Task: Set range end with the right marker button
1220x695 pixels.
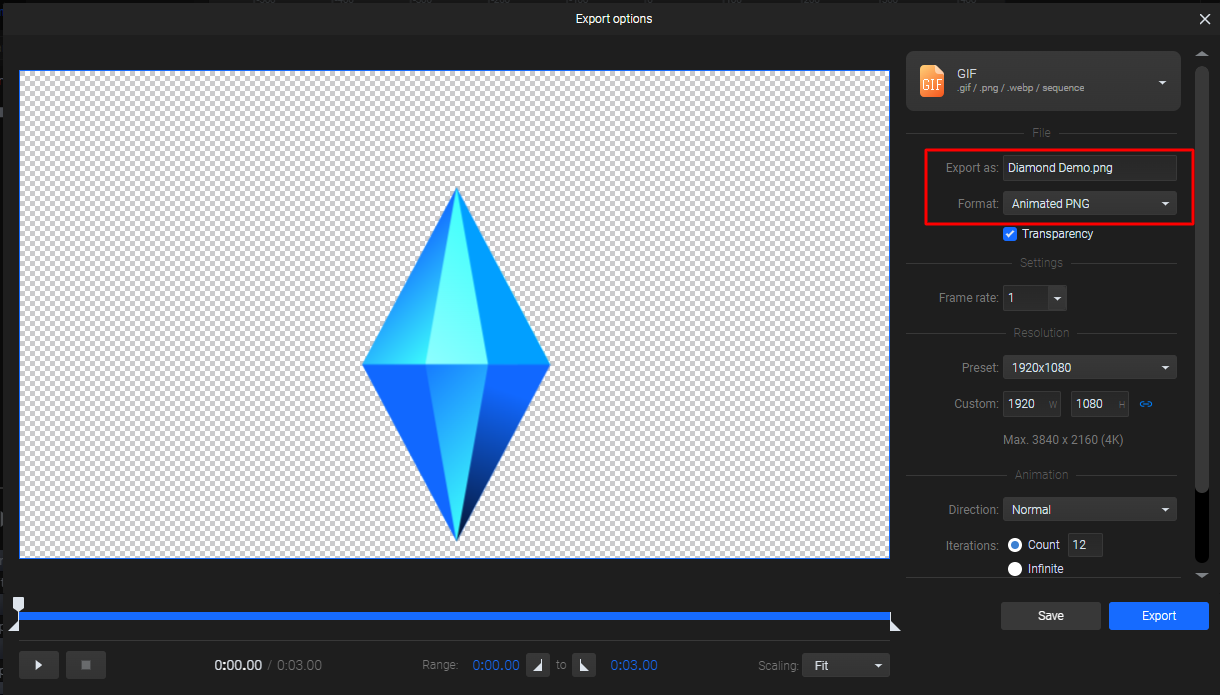Action: pos(584,665)
